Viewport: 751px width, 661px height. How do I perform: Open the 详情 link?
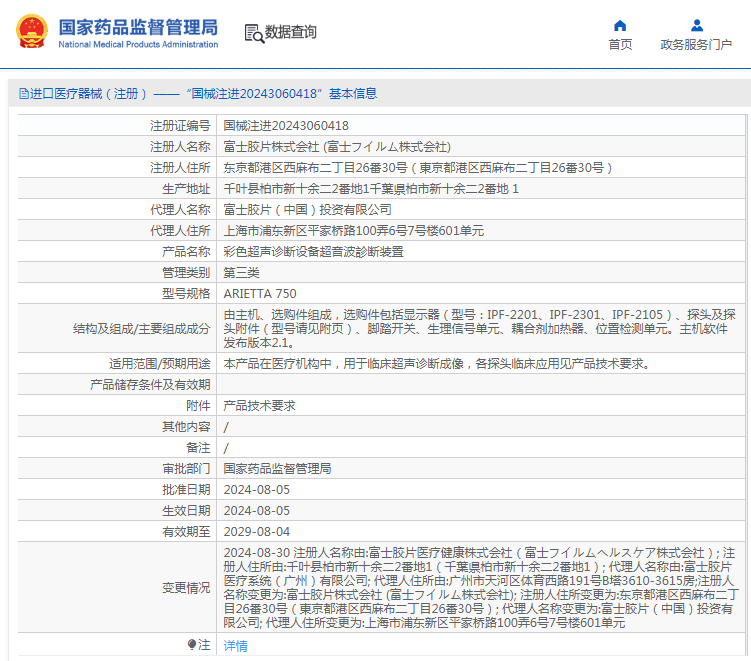pyautogui.click(x=236, y=646)
